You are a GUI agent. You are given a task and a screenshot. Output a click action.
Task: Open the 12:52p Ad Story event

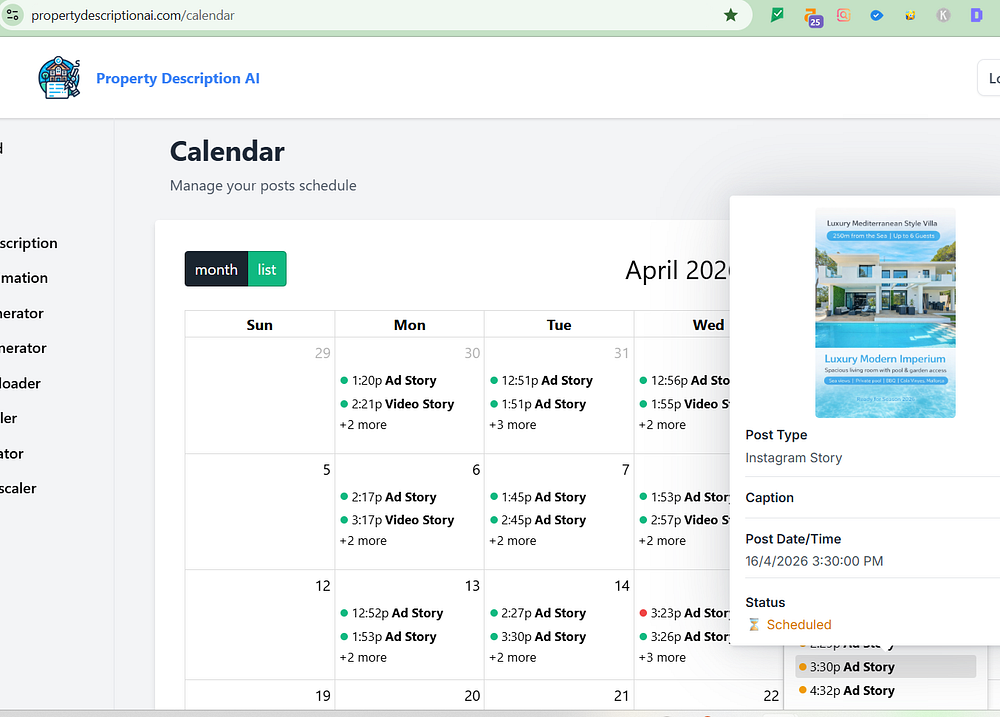coord(392,614)
